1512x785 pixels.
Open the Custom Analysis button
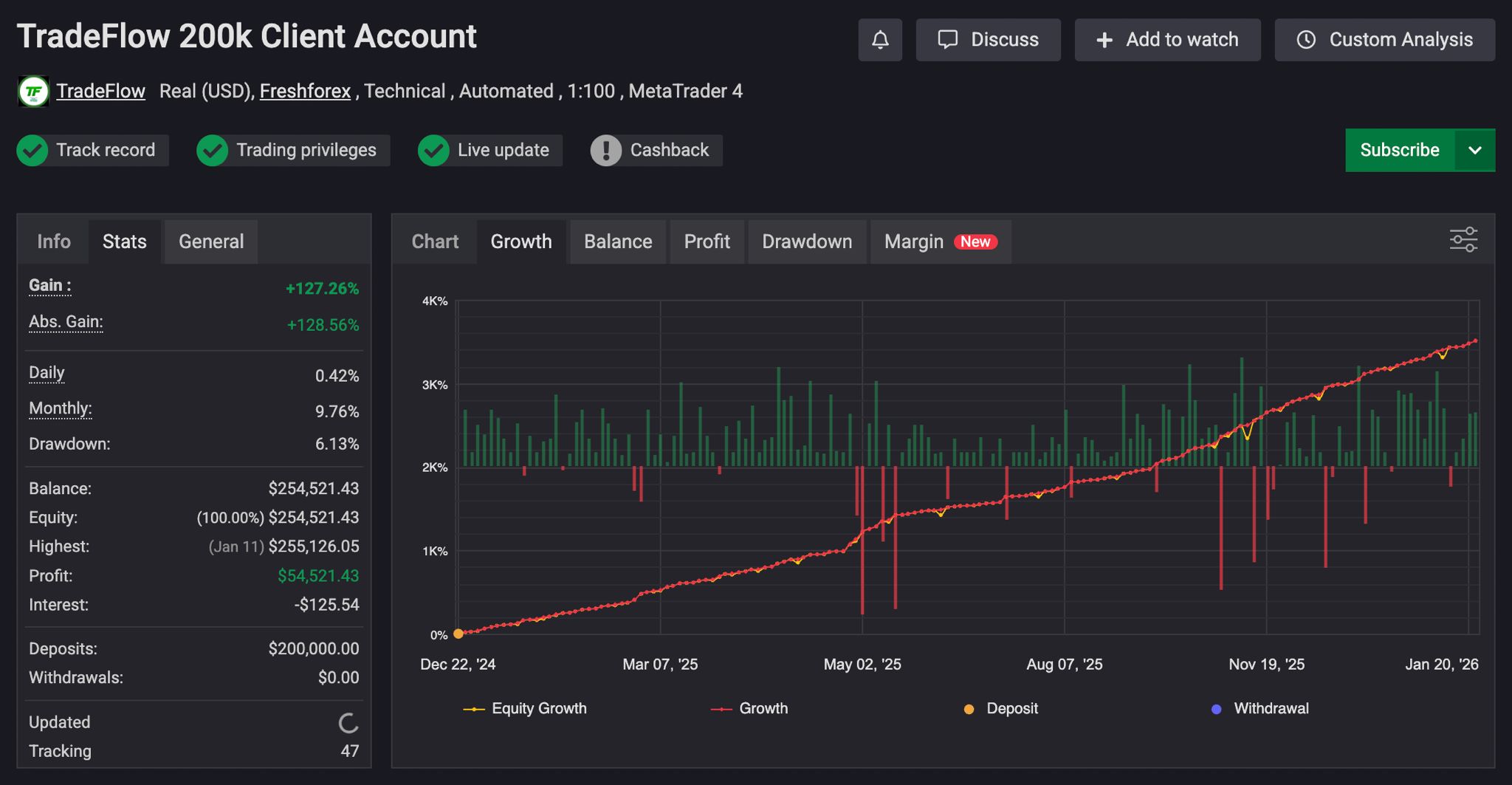1384,40
